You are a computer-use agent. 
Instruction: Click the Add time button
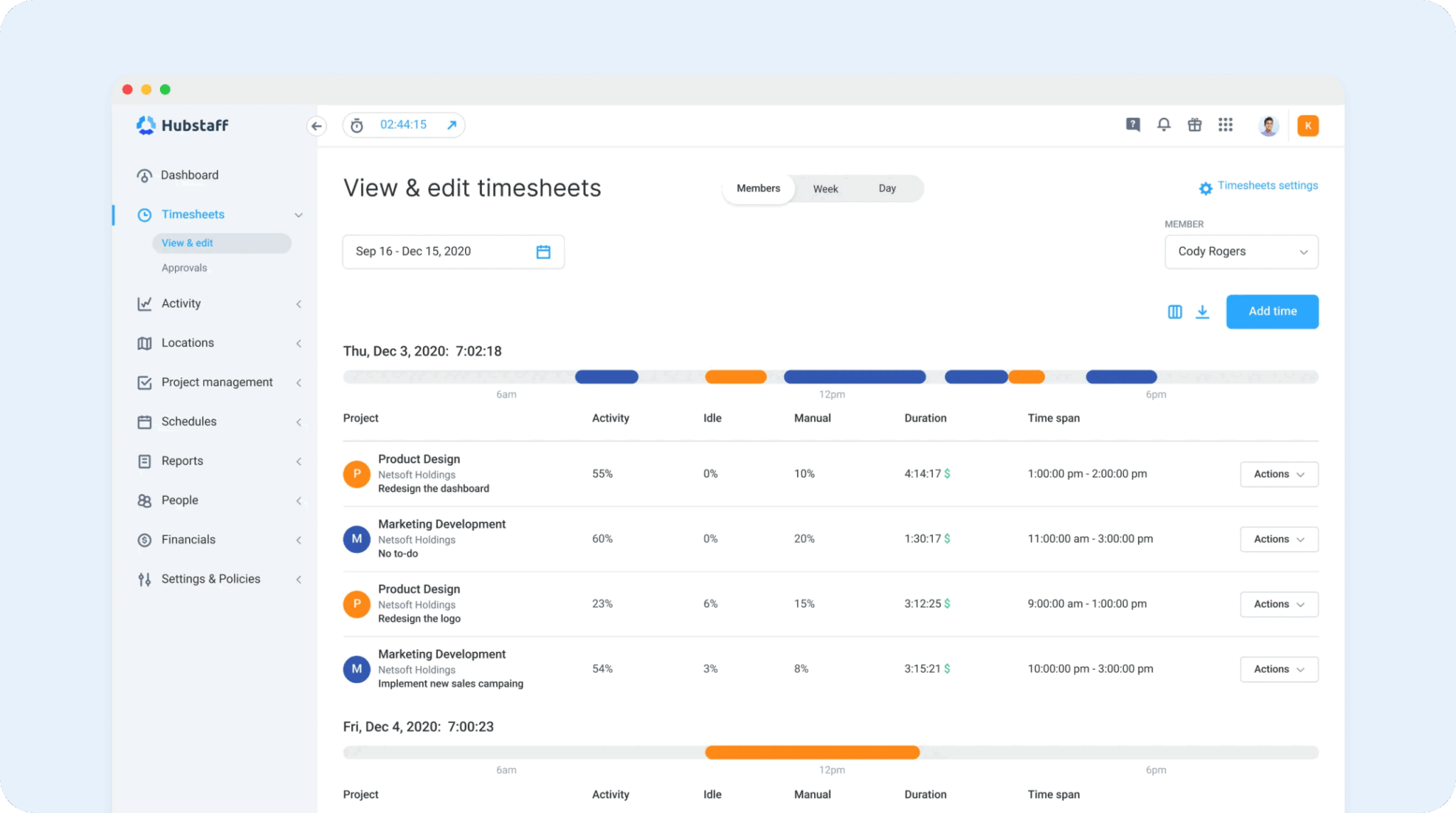click(x=1272, y=311)
